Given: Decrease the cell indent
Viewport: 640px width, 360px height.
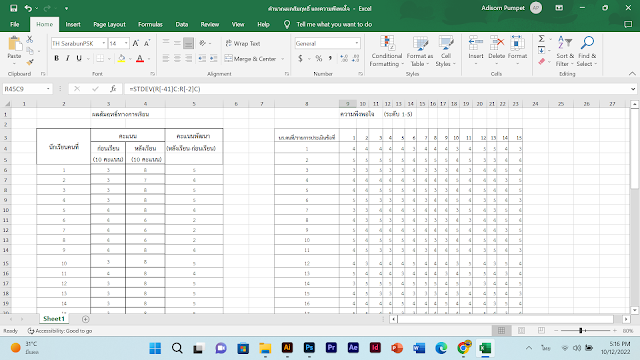Looking at the screenshot, I should (x=202, y=59).
